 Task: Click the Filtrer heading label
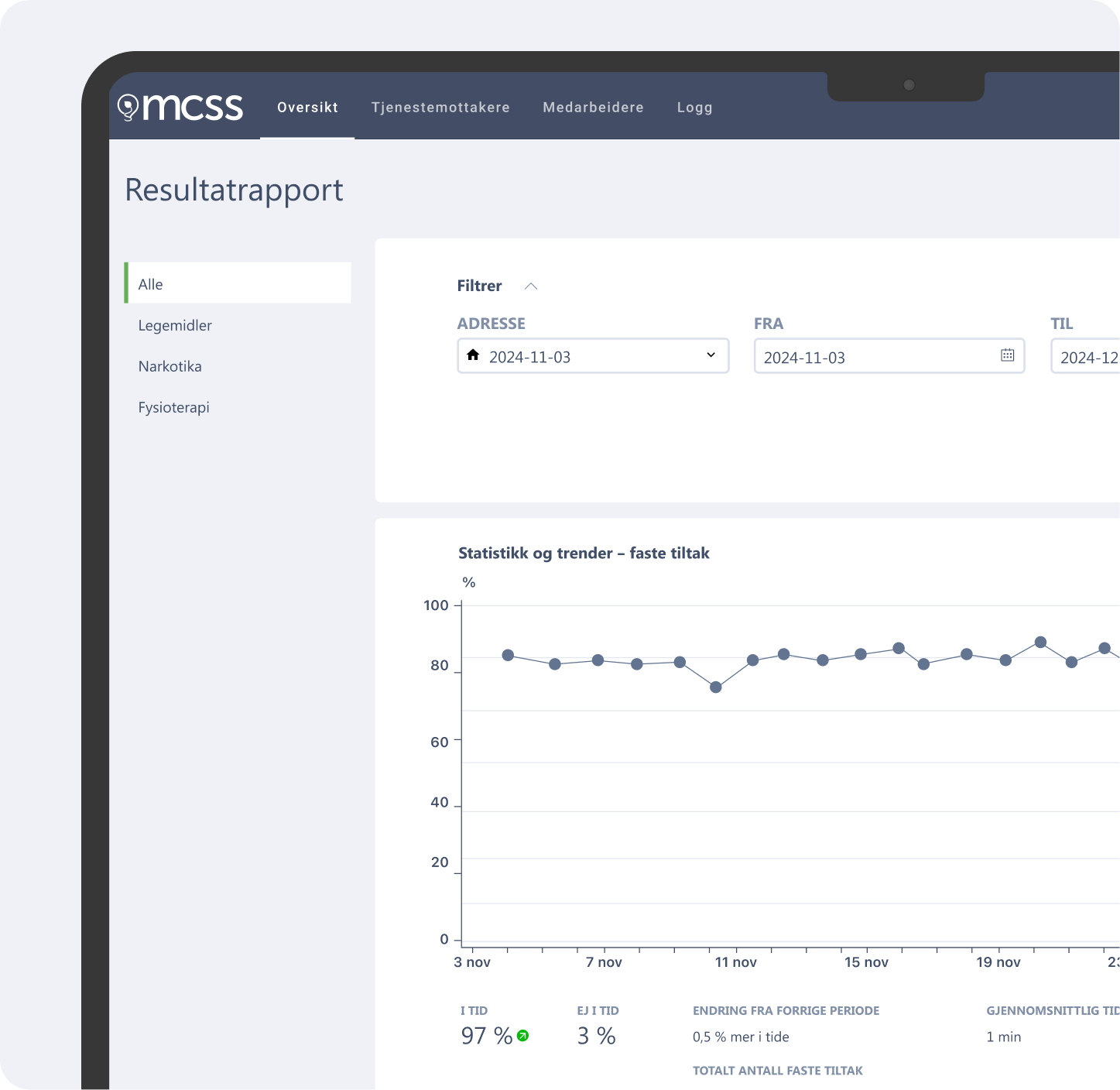479,286
